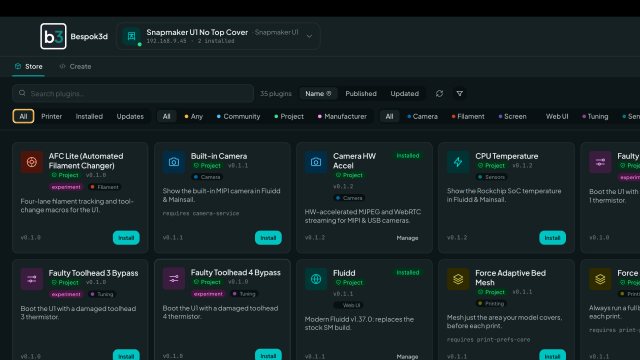Select All in the category filter group
The image size is (640, 360).
coord(389,116)
